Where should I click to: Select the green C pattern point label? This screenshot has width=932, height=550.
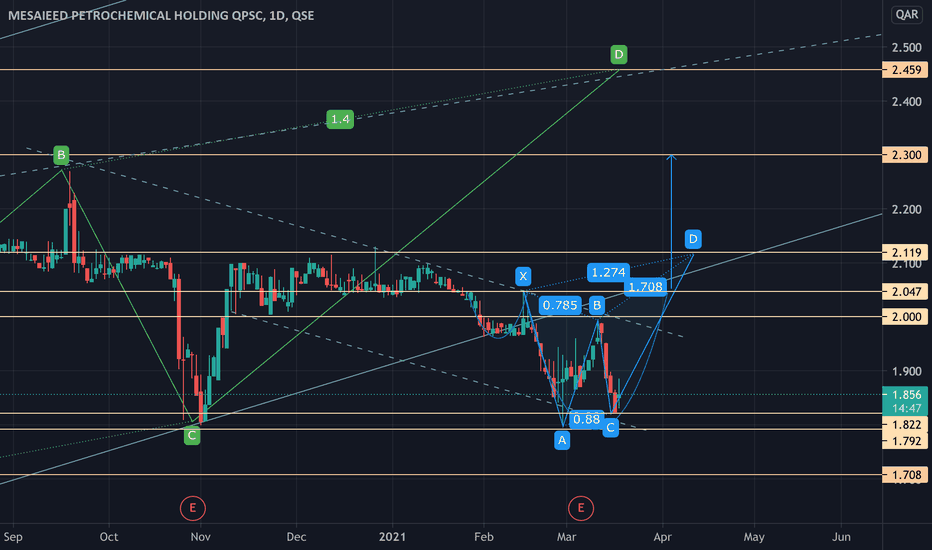(x=192, y=435)
